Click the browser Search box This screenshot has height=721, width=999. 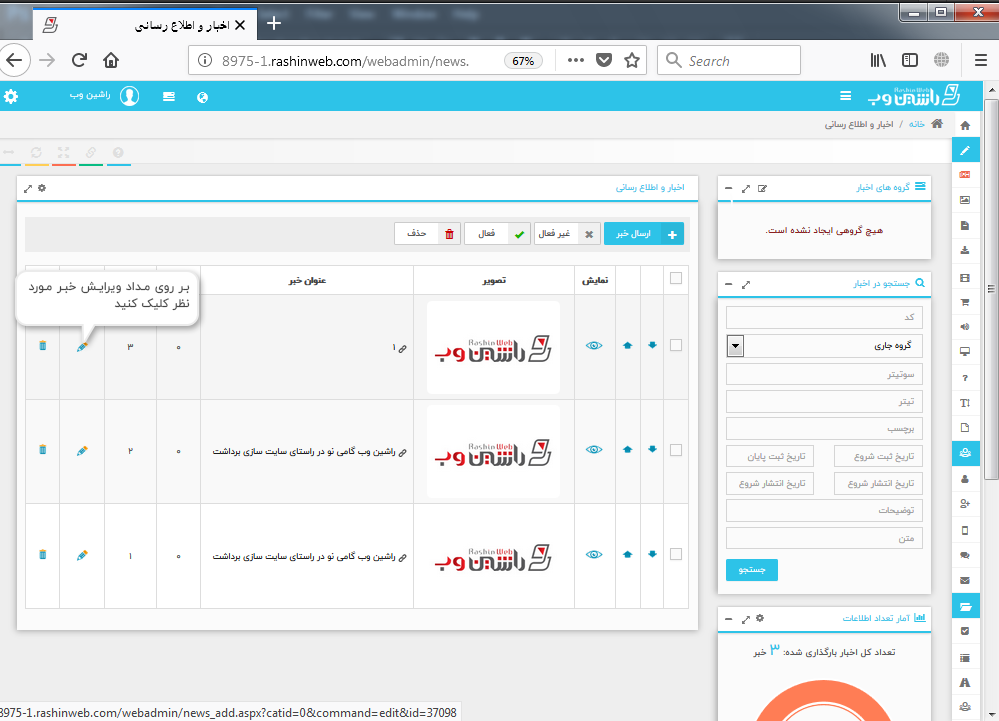(729, 61)
